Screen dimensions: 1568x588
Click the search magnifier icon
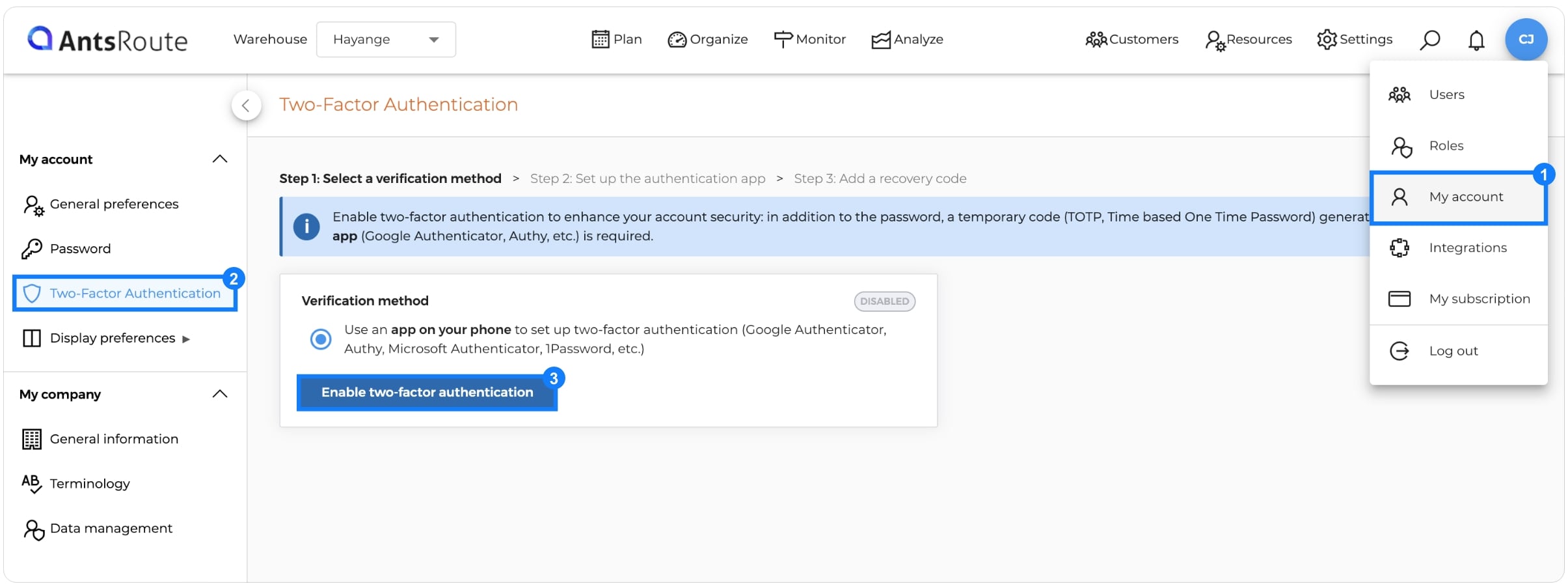pyautogui.click(x=1429, y=40)
